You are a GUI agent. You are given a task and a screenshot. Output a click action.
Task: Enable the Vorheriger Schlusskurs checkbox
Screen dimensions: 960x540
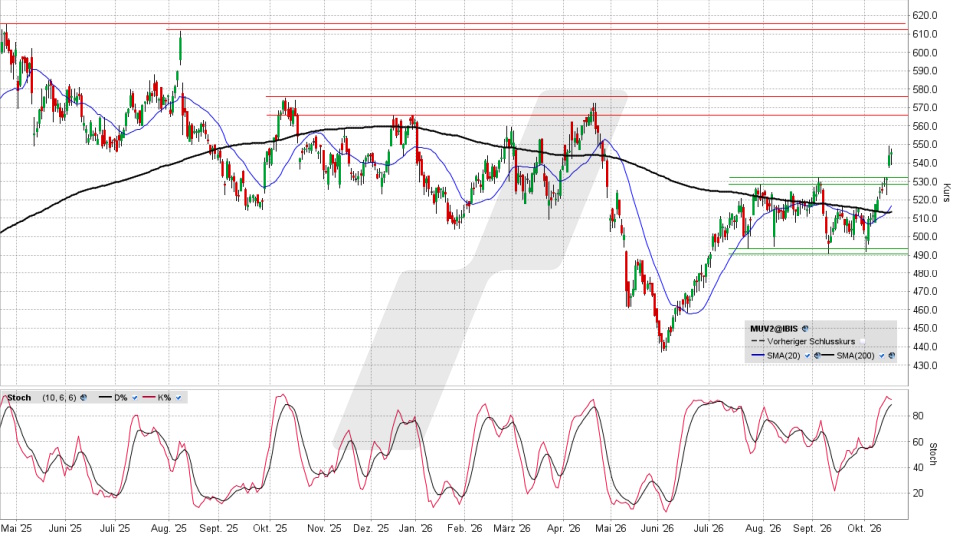[862, 342]
